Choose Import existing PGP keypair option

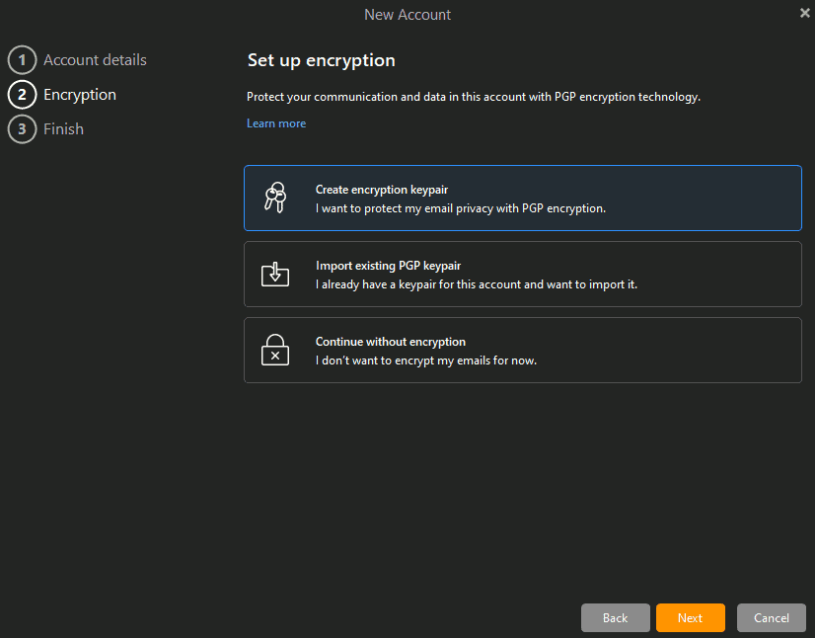[522, 274]
